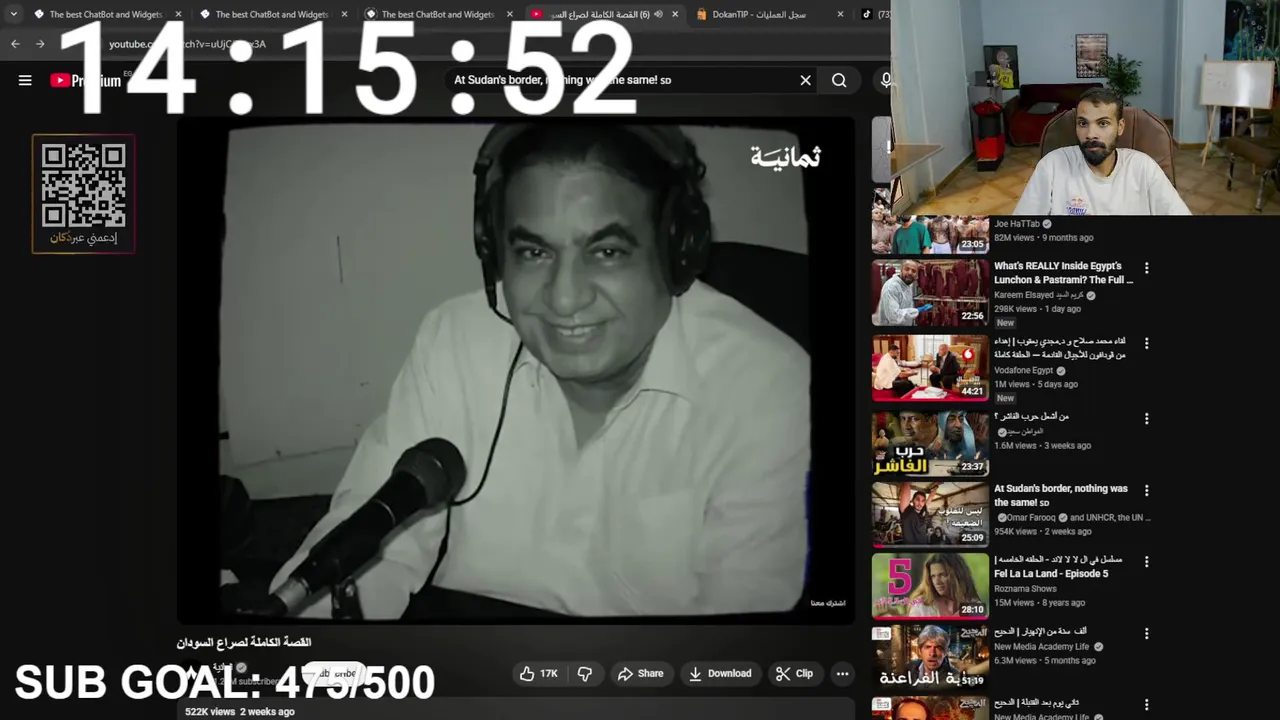The image size is (1280, 720).
Task: Play the 23:37 war documentary thumbnail
Action: pos(930,442)
